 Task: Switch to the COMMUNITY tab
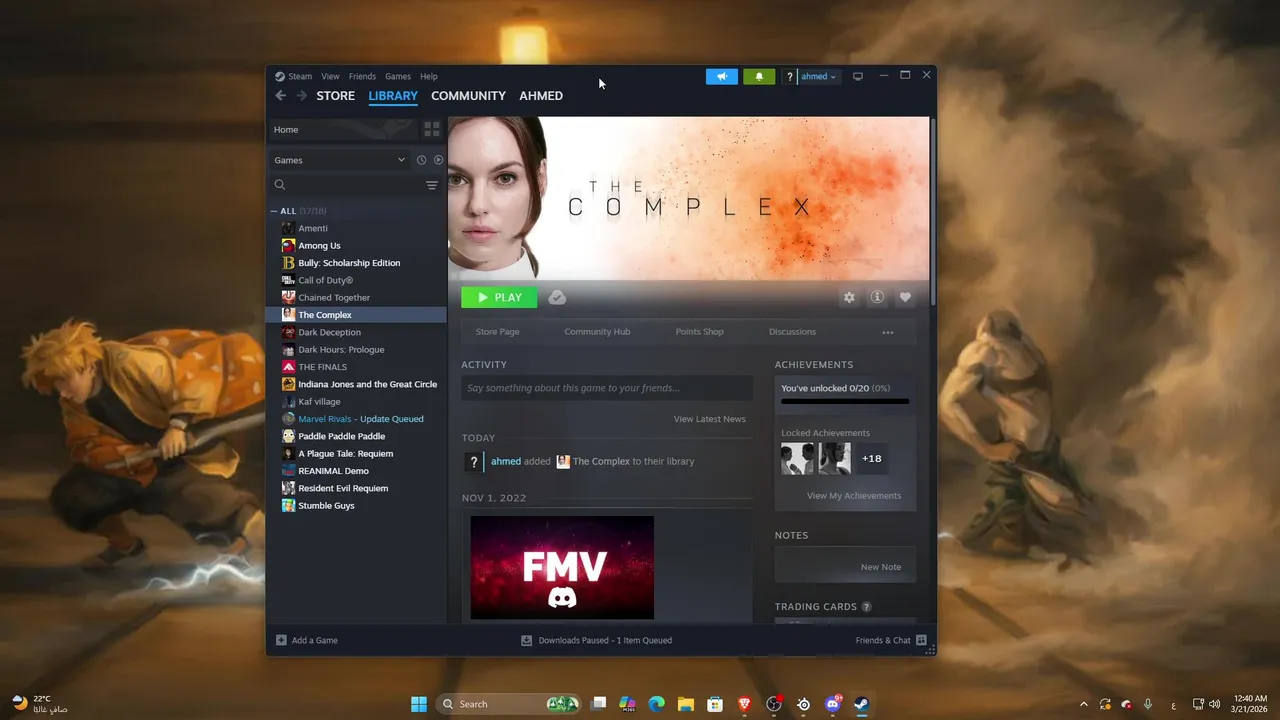[468, 96]
